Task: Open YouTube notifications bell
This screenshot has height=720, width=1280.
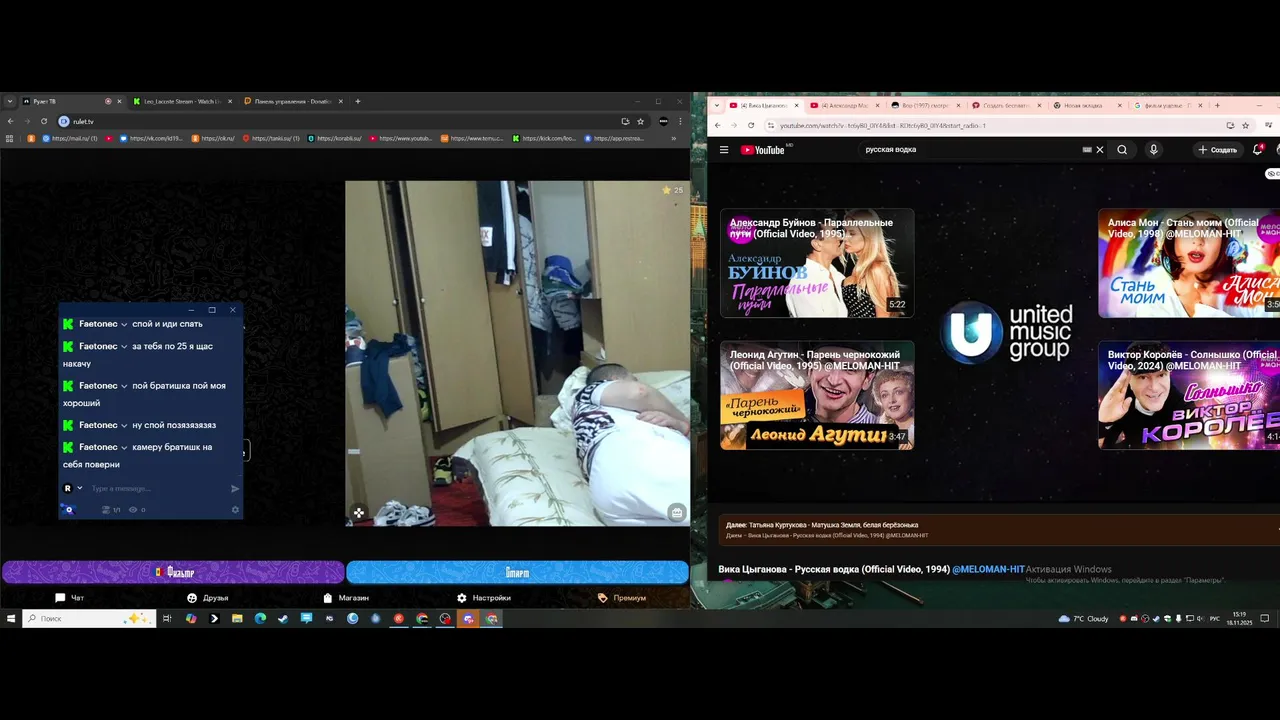Action: (x=1258, y=150)
